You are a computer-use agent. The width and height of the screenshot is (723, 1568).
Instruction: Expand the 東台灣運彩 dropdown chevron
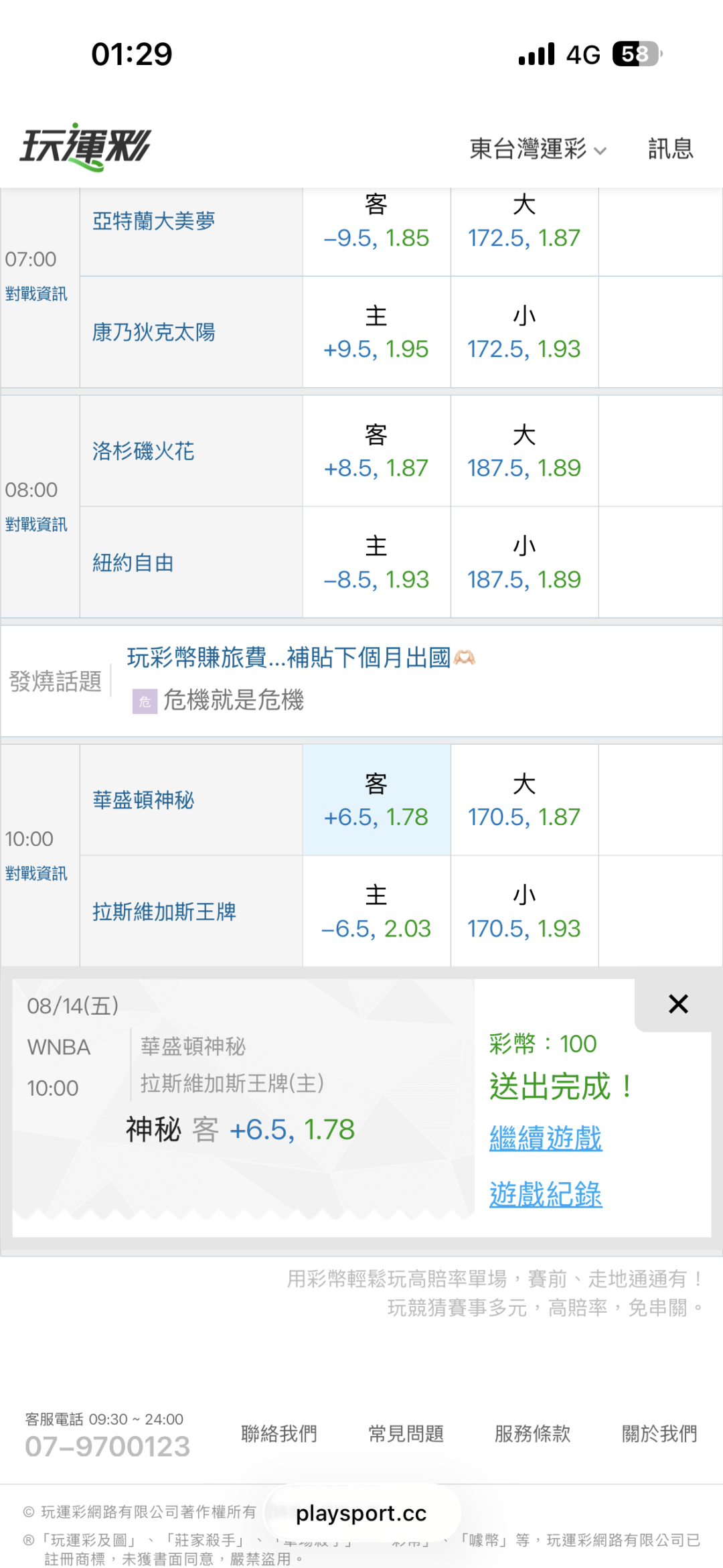tap(600, 151)
